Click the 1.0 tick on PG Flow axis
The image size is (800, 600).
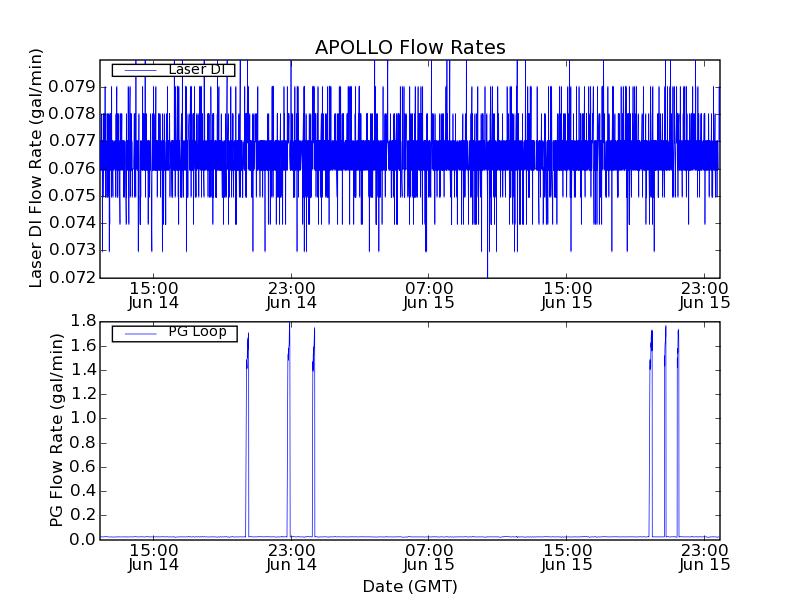tap(83, 418)
